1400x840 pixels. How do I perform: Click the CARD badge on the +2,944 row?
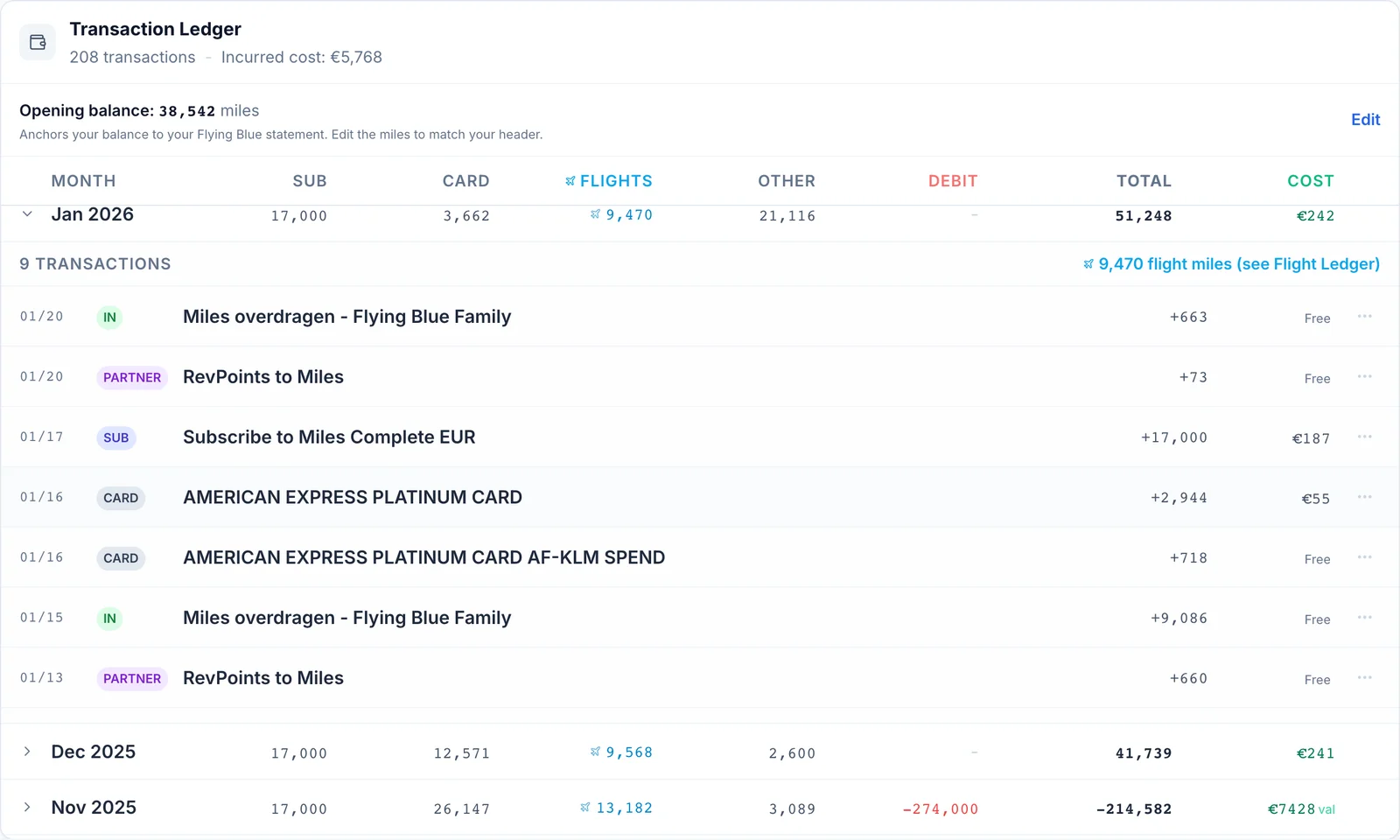[121, 499]
